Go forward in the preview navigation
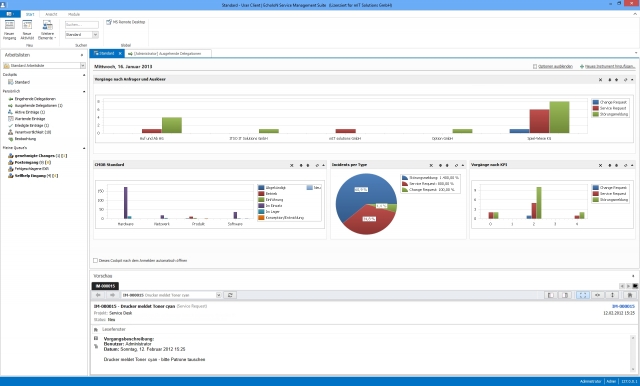Image resolution: width=640 pixels, height=386 pixels. tap(112, 295)
